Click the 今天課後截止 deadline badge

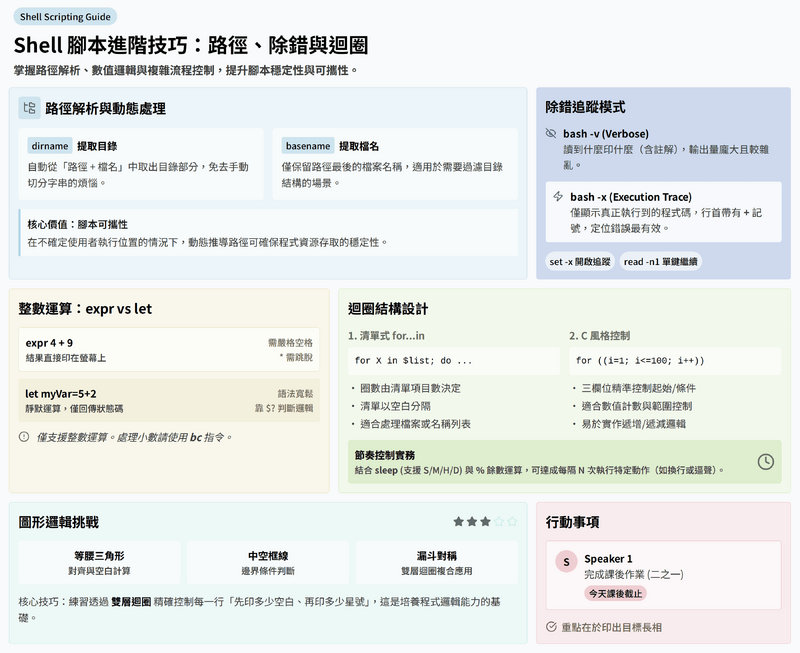616,593
